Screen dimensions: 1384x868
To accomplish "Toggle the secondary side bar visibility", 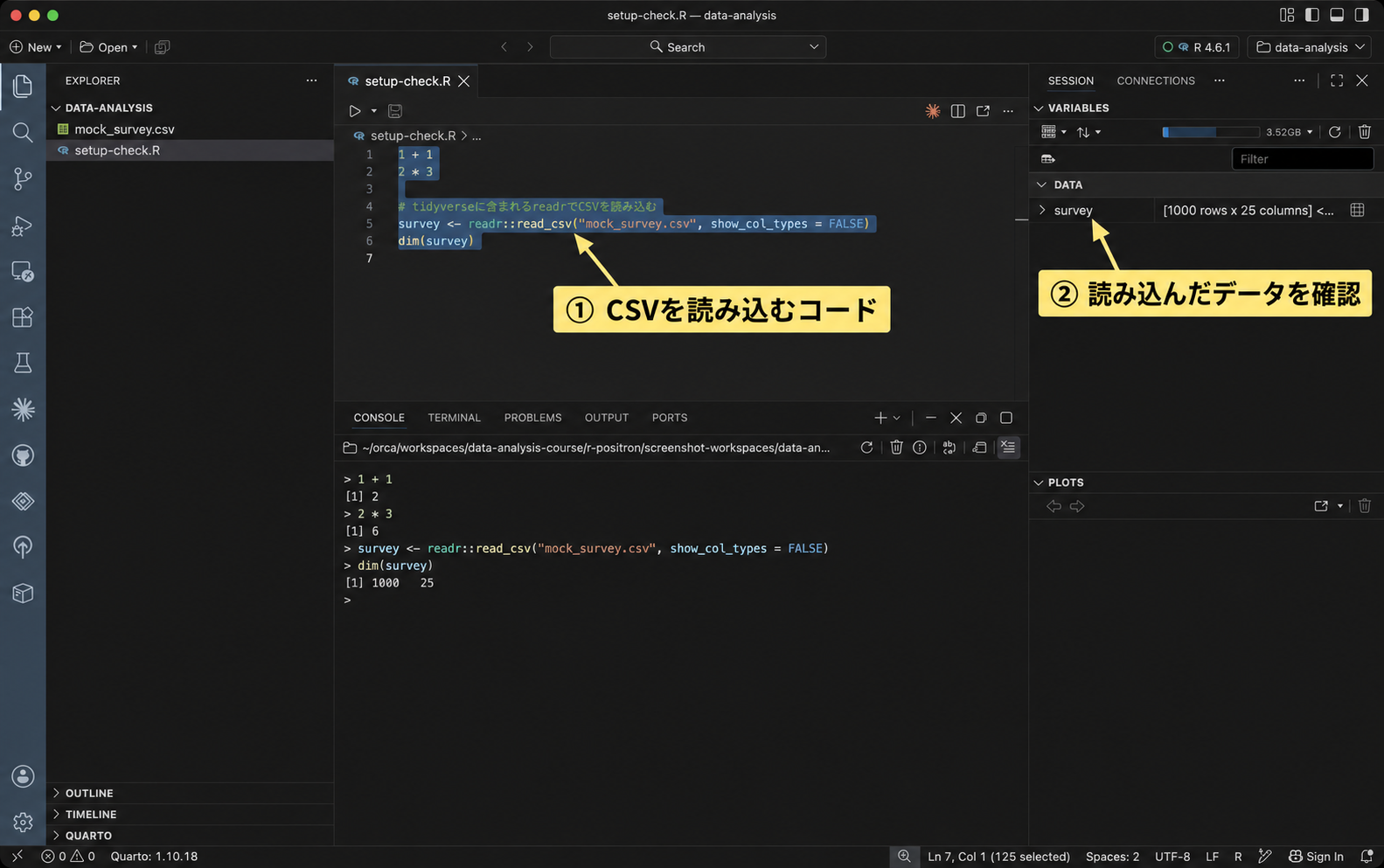I will pyautogui.click(x=1361, y=15).
